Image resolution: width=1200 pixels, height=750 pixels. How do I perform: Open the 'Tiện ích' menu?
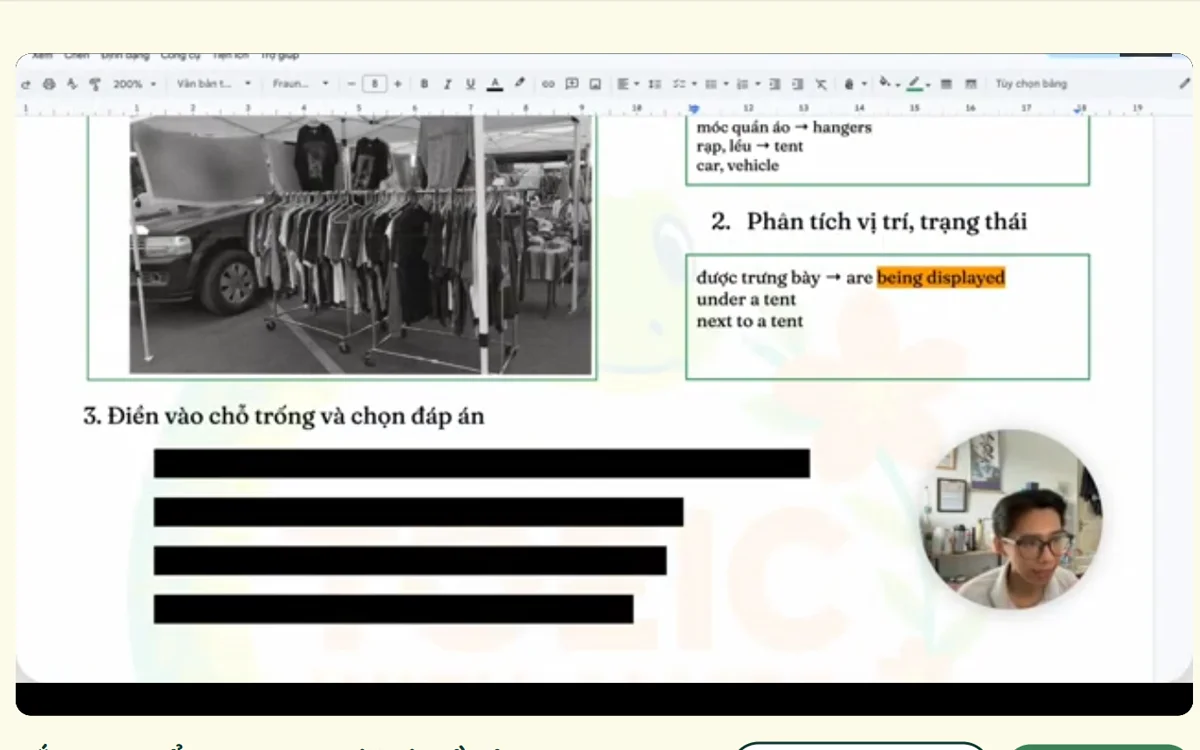232,56
